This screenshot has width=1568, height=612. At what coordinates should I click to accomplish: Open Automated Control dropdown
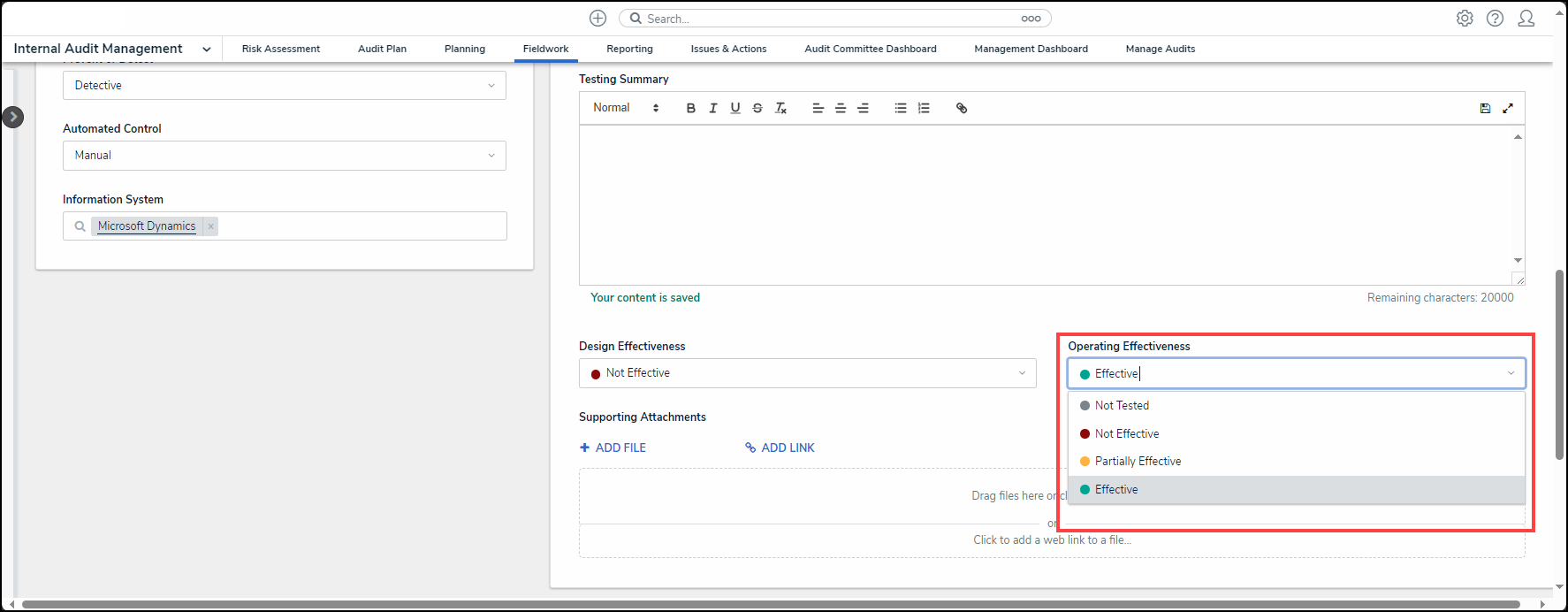284,156
